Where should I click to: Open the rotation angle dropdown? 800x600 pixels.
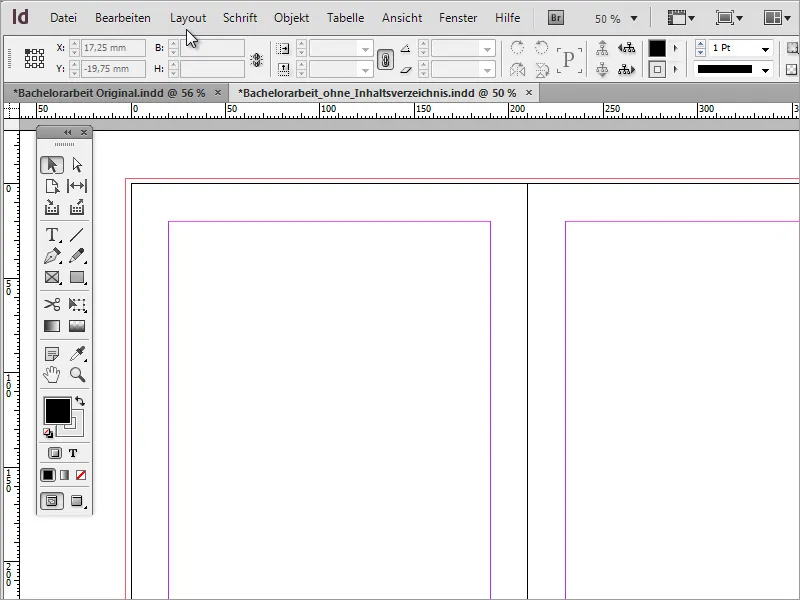tap(487, 49)
